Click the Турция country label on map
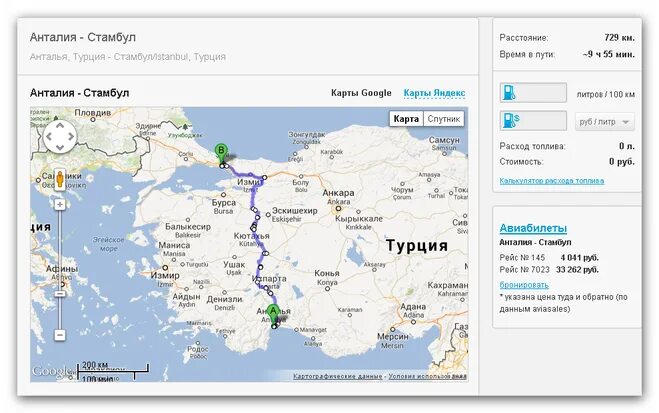 pos(416,245)
